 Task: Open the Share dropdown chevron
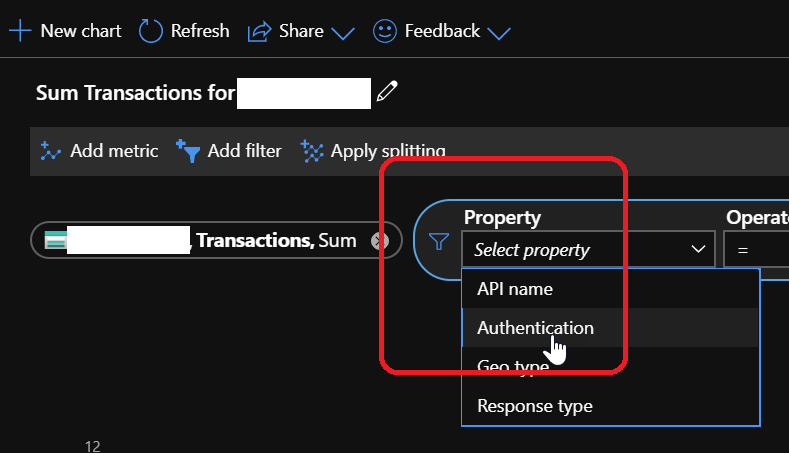(343, 33)
